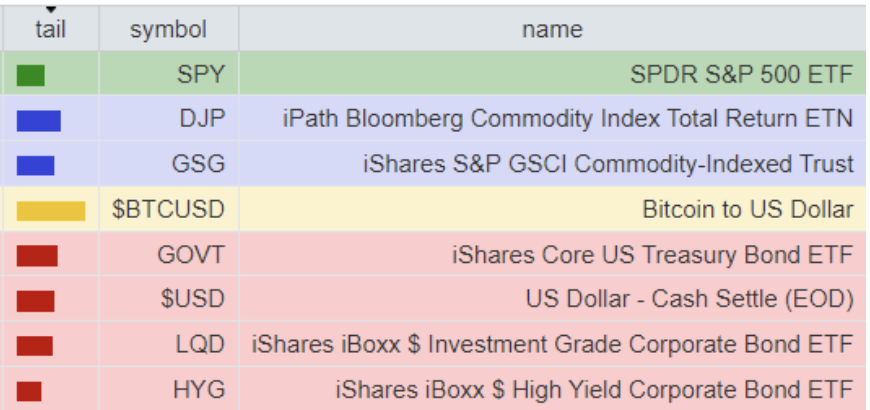Viewport: 870px width, 410px height.
Task: Click the blue tail bar for DJP
Action: (x=39, y=120)
